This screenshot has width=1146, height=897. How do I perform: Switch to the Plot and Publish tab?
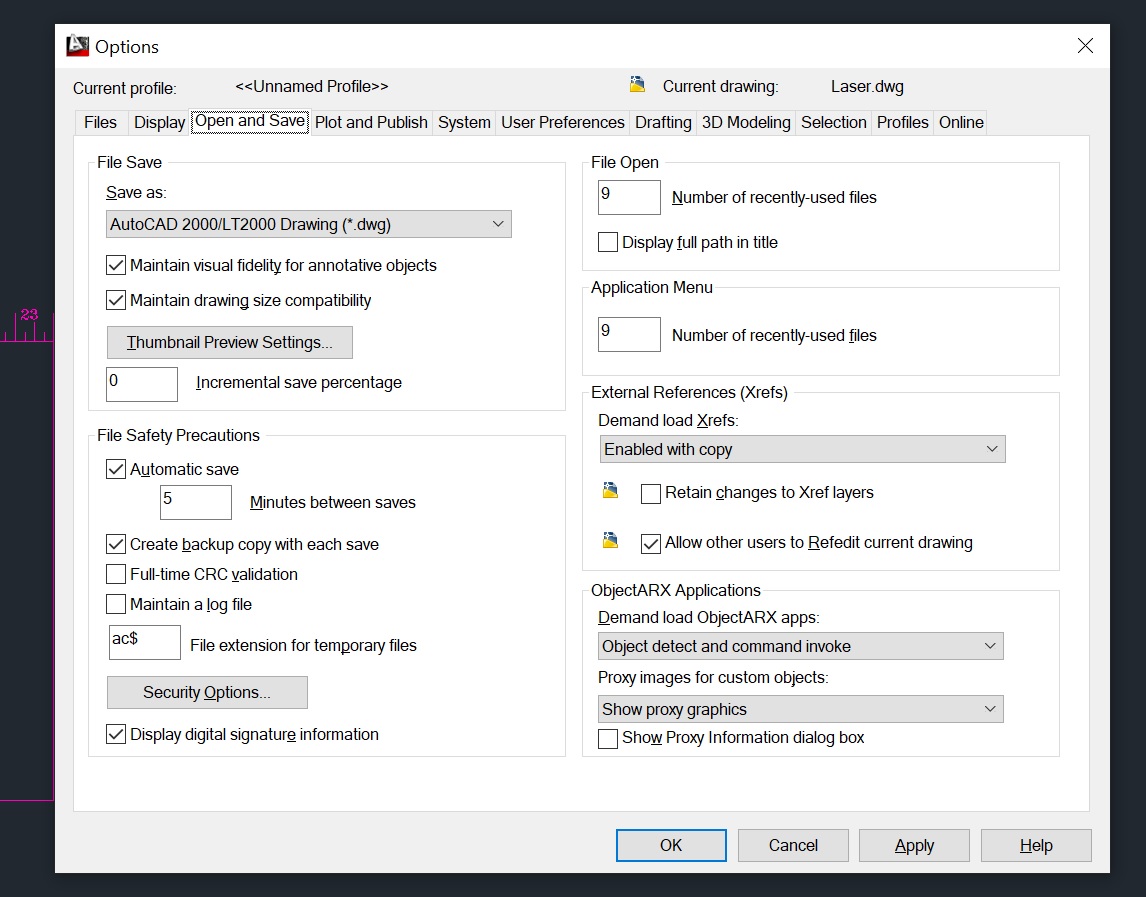pyautogui.click(x=371, y=122)
